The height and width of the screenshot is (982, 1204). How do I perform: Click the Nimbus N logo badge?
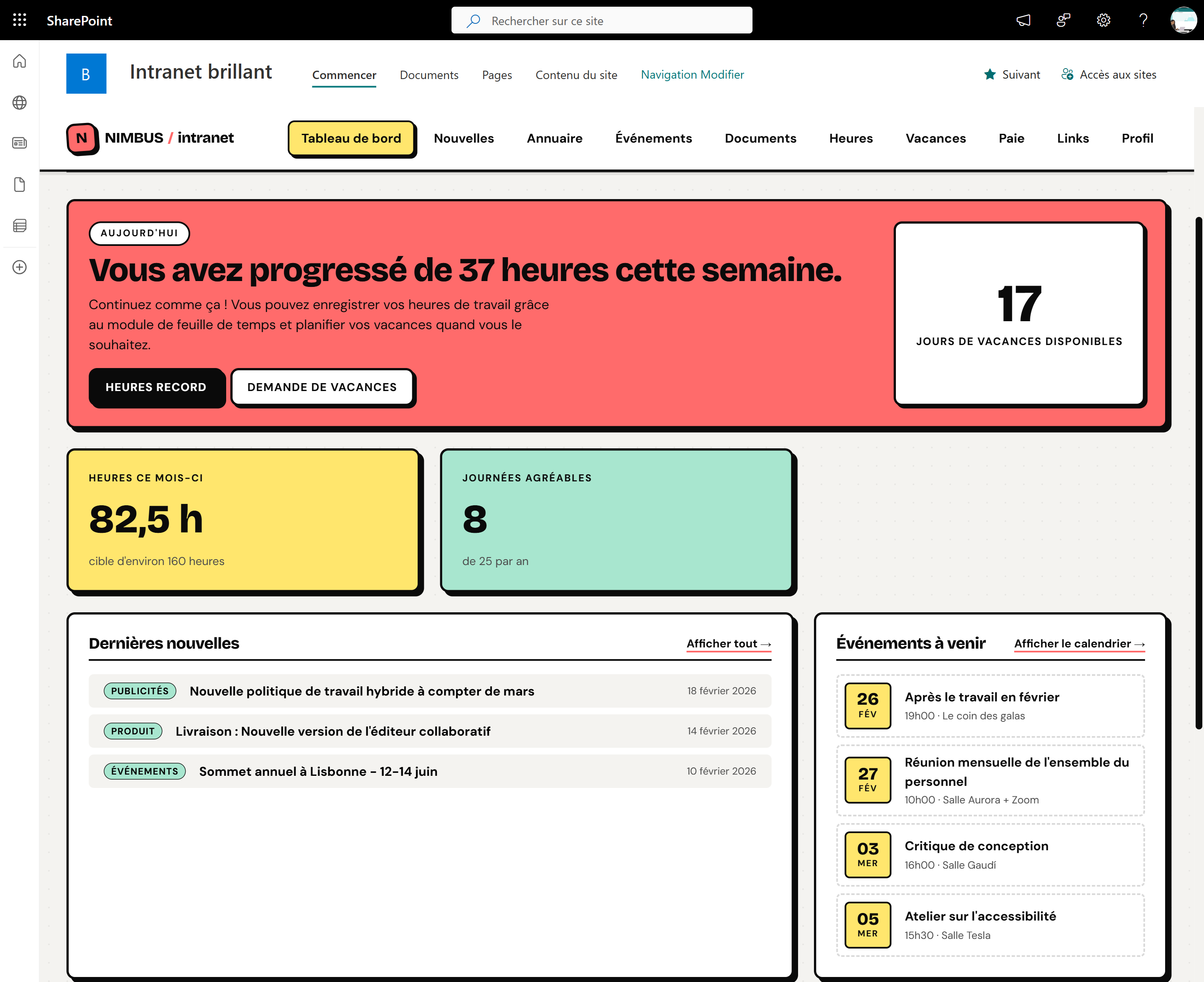pyautogui.click(x=83, y=138)
